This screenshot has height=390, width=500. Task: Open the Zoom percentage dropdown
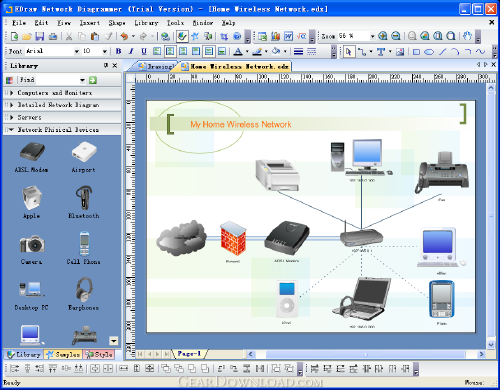[373, 36]
